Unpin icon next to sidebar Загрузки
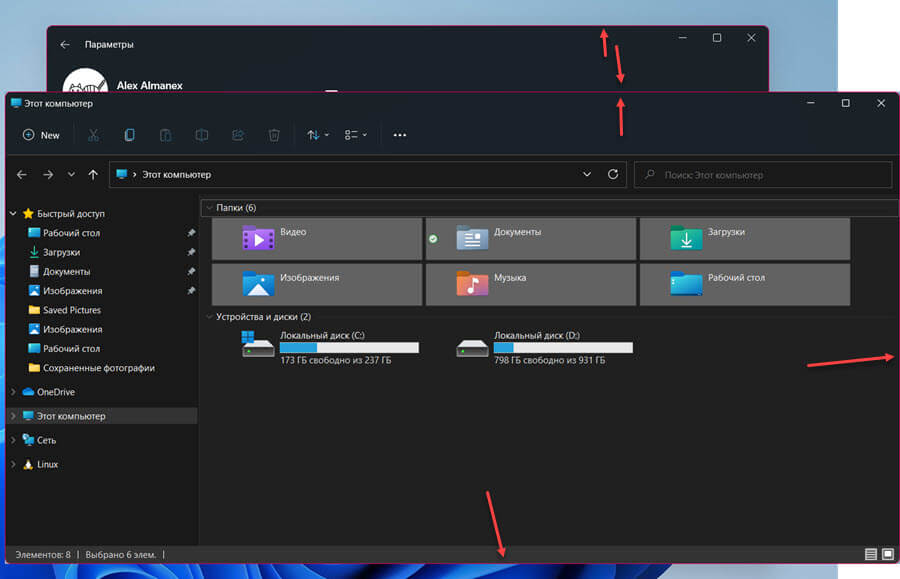The height and width of the screenshot is (579, 900). 191,252
